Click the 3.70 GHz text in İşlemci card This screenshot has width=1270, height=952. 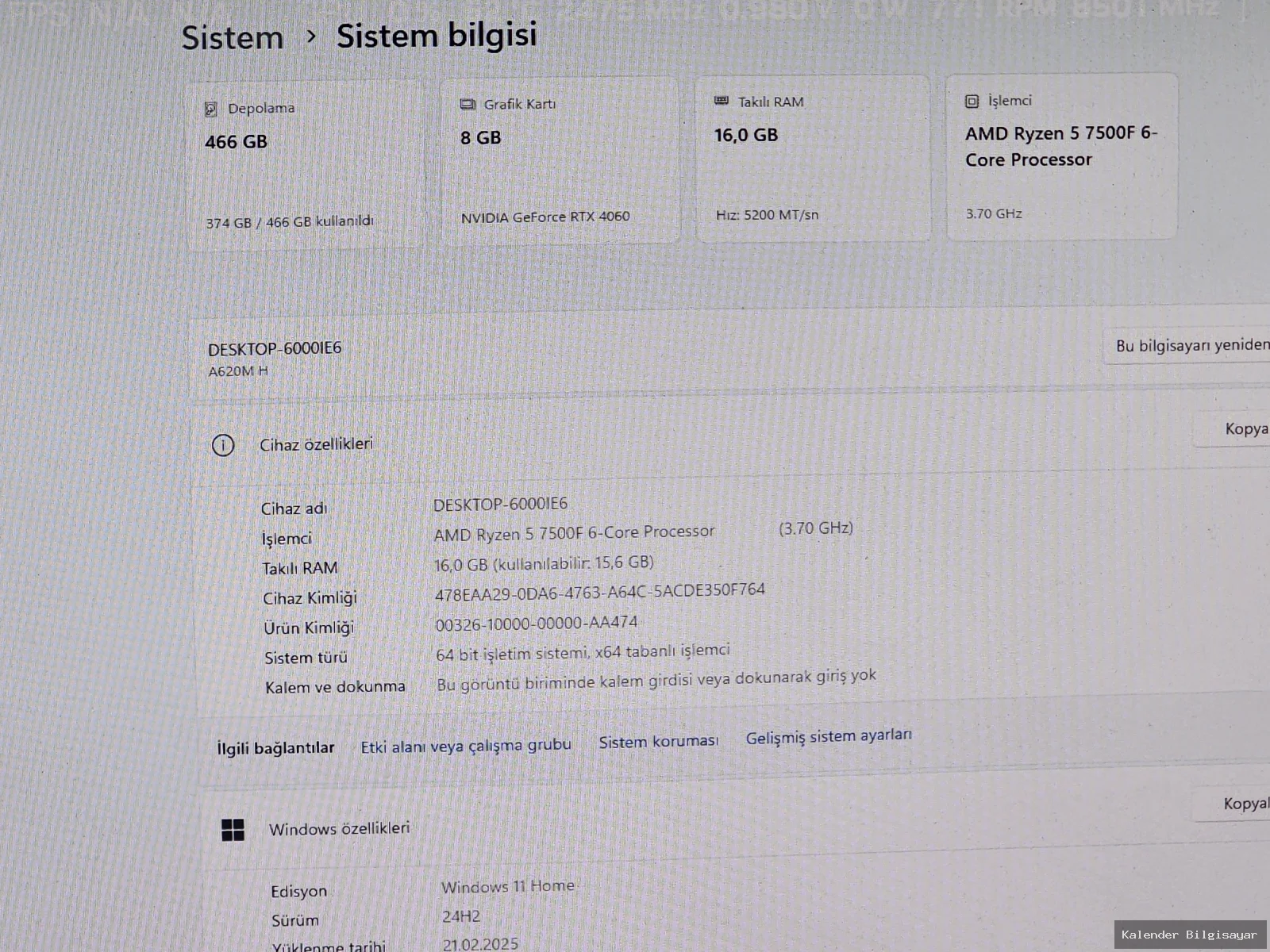[x=994, y=213]
